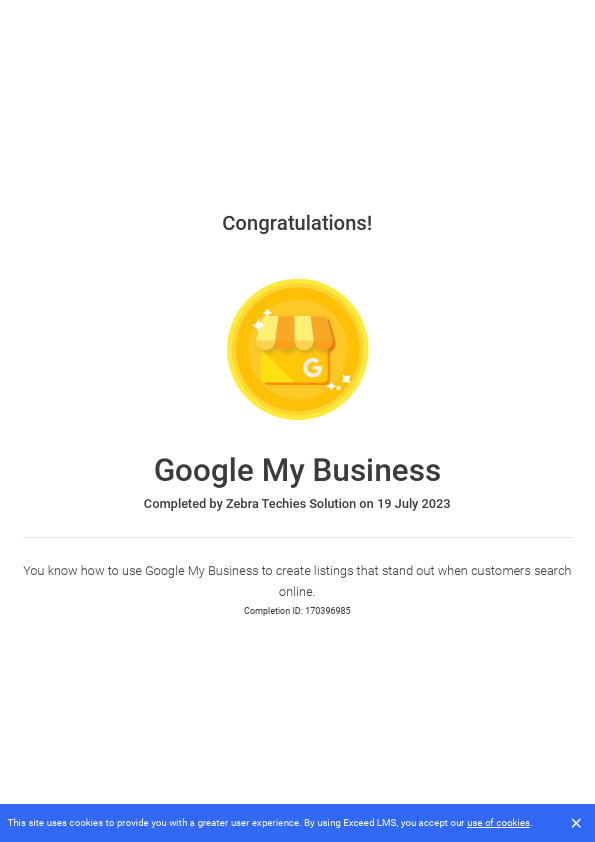This screenshot has height=842, width=595.
Task: Click the Exceed LMS mention in the banner
Action: (368, 823)
